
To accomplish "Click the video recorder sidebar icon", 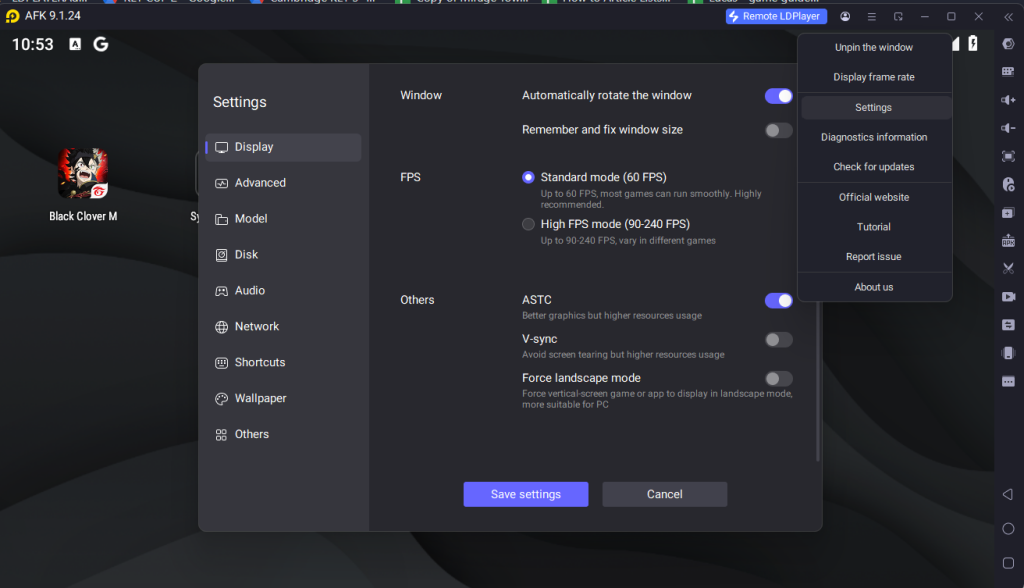I will click(1008, 297).
